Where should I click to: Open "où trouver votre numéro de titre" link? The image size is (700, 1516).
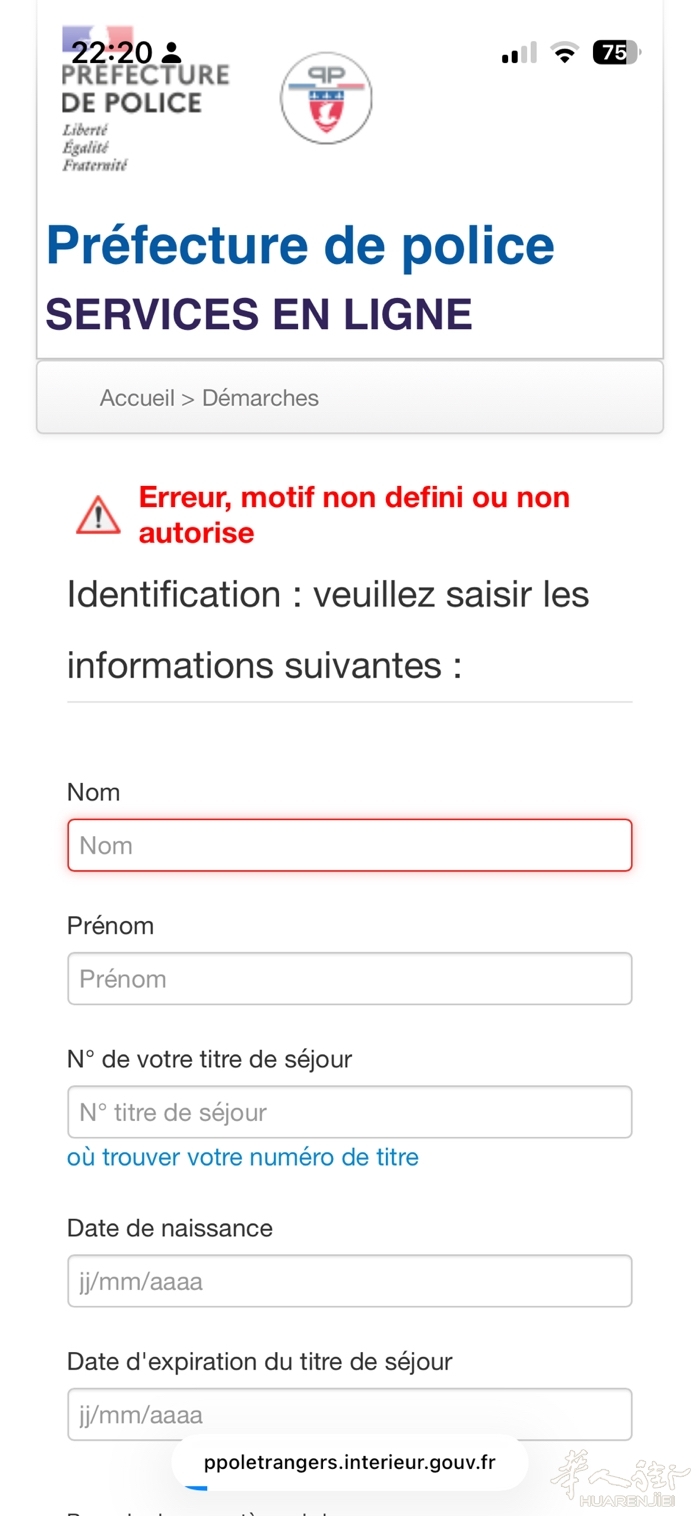pyautogui.click(x=243, y=1157)
